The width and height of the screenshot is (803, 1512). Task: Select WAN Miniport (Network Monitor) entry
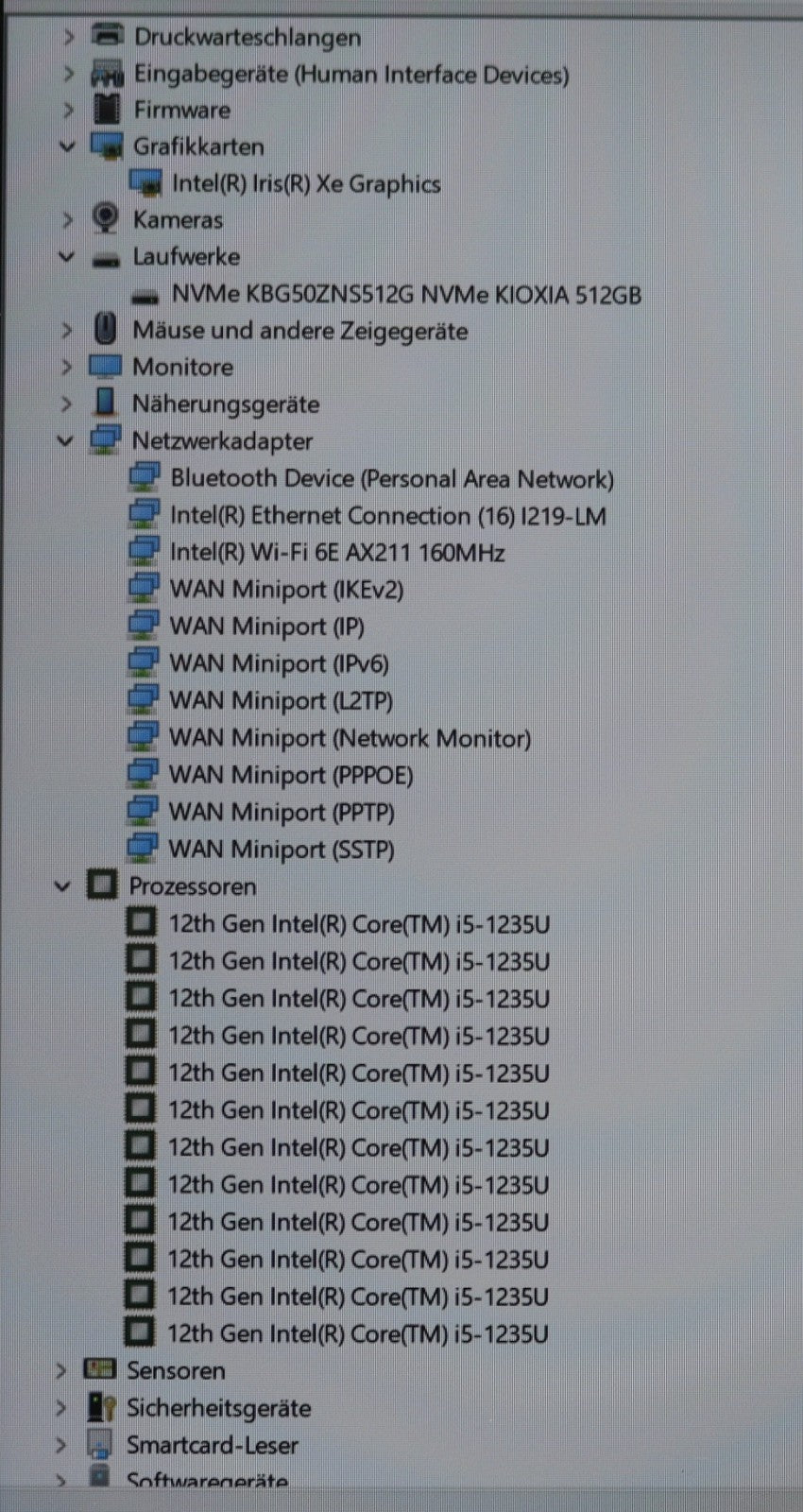point(349,738)
